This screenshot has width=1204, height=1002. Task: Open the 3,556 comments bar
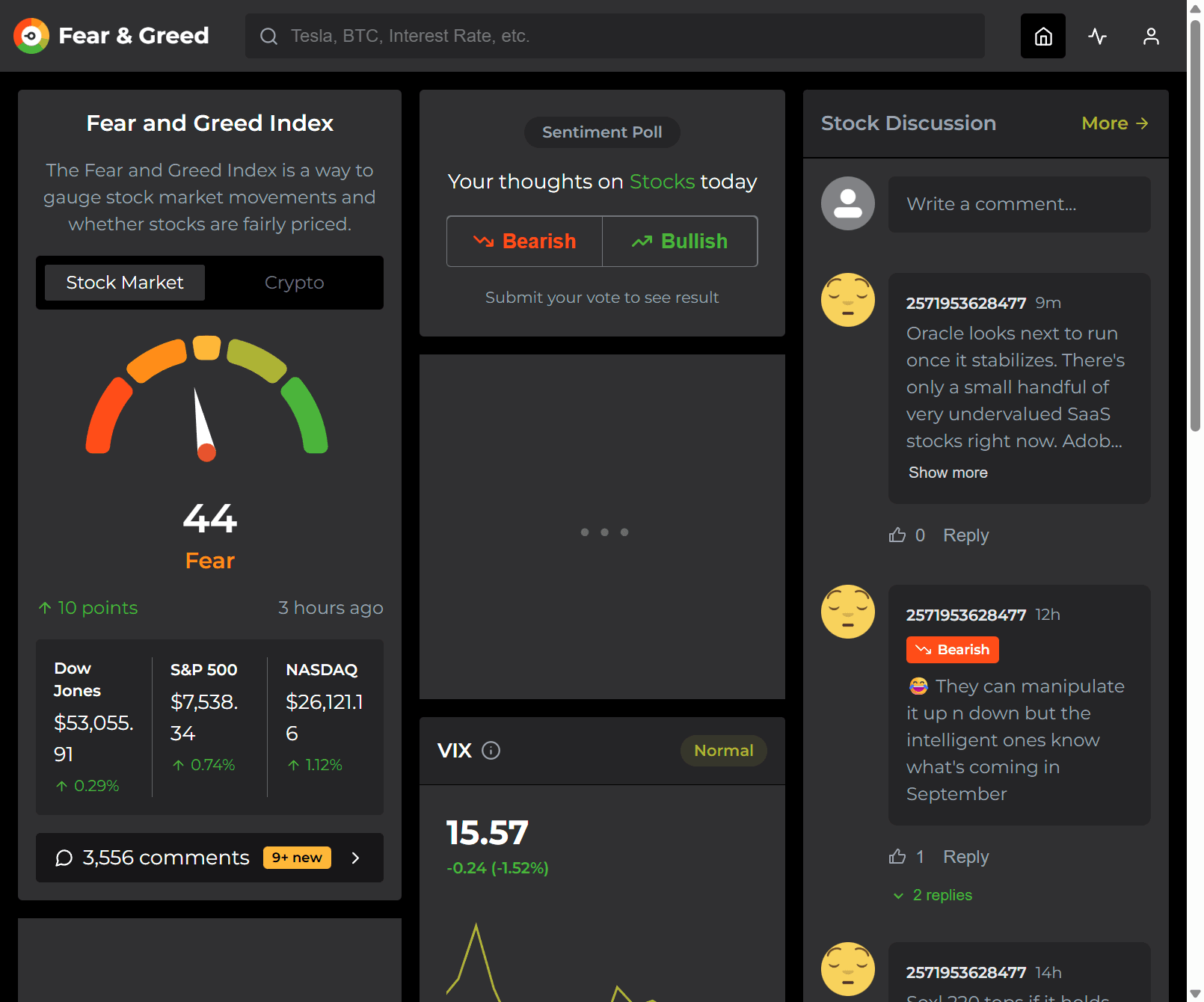[x=209, y=858]
